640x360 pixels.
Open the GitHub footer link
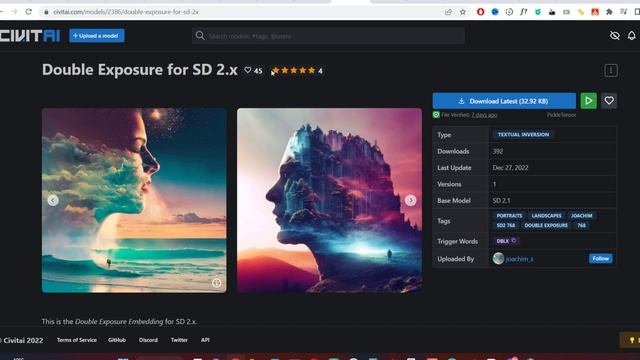pos(117,340)
